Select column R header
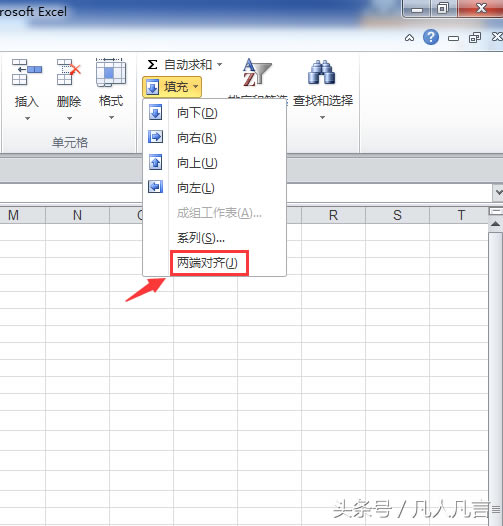 [x=333, y=215]
